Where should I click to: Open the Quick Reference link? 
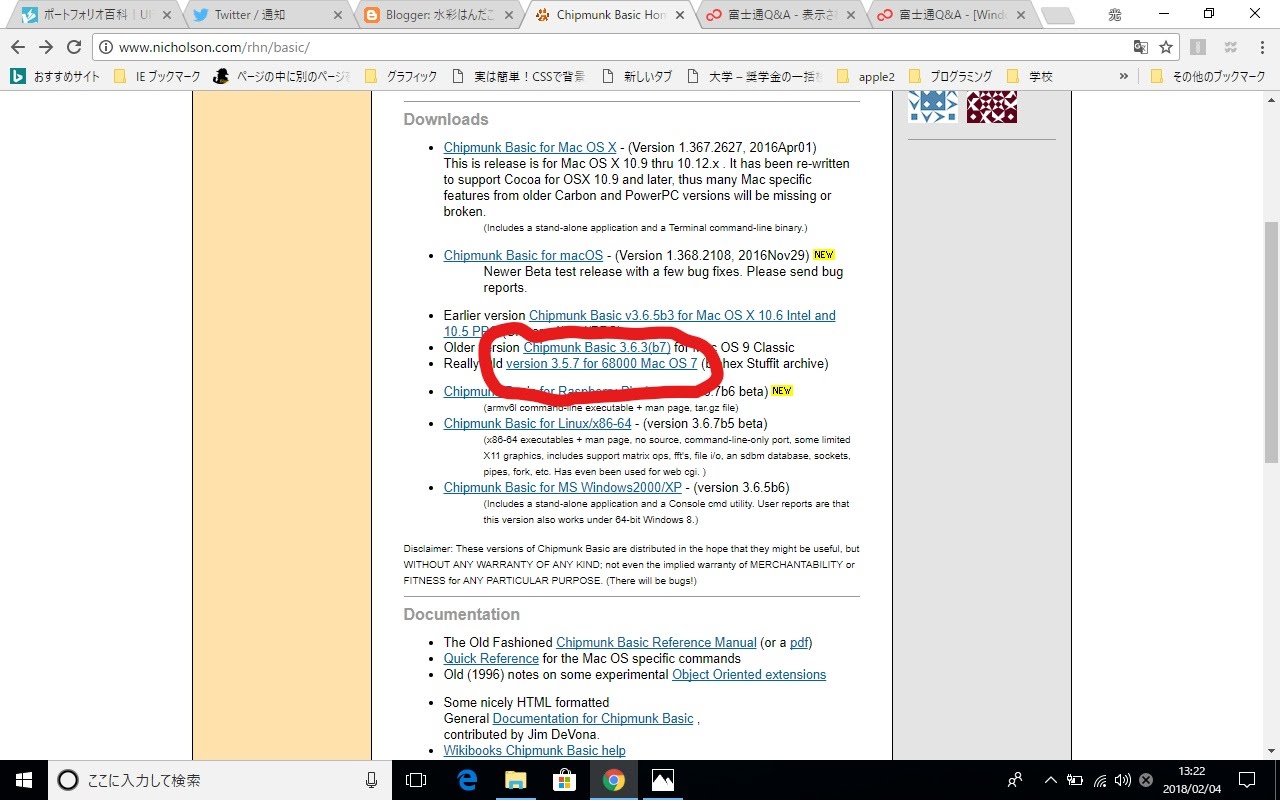(x=491, y=659)
